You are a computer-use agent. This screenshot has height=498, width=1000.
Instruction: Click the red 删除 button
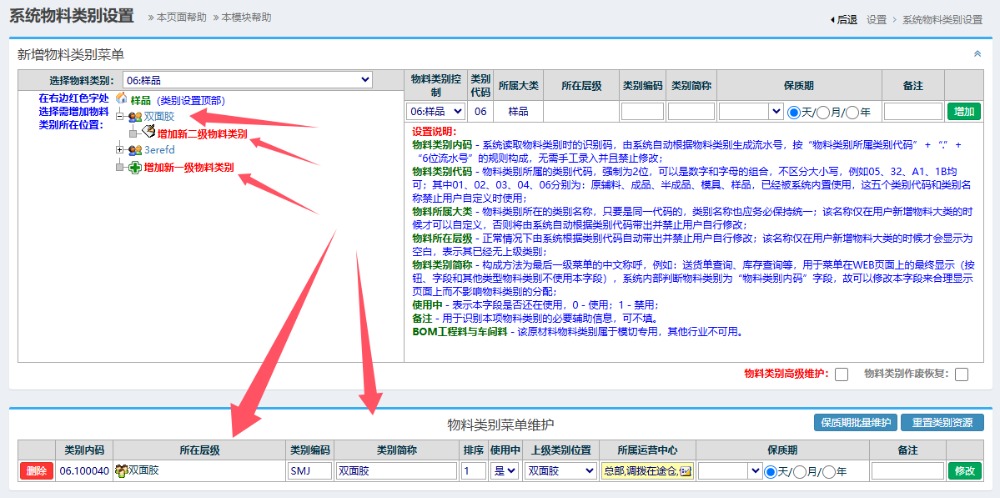click(x=36, y=471)
